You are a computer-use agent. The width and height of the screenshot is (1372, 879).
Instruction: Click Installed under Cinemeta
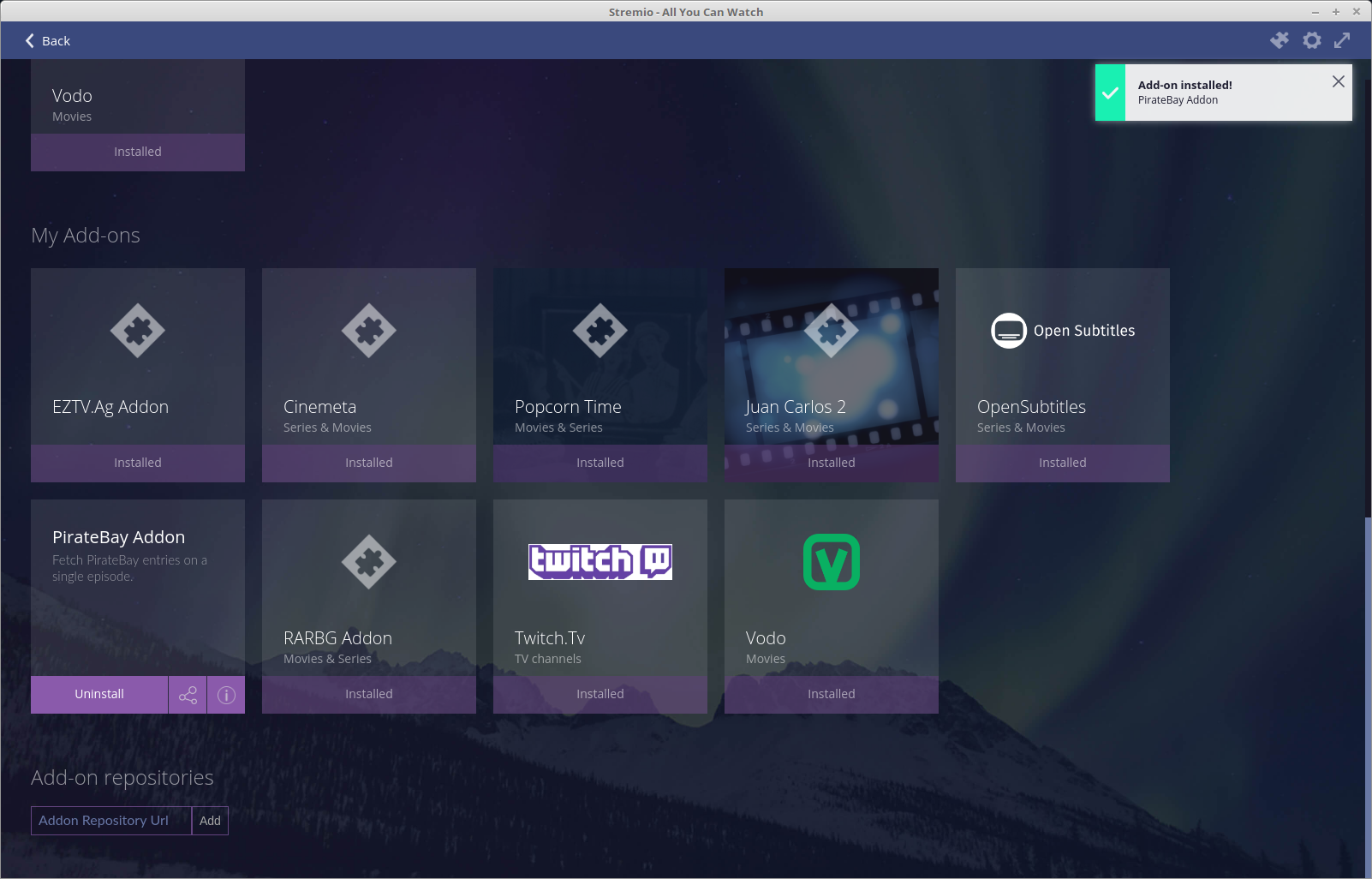coord(369,463)
